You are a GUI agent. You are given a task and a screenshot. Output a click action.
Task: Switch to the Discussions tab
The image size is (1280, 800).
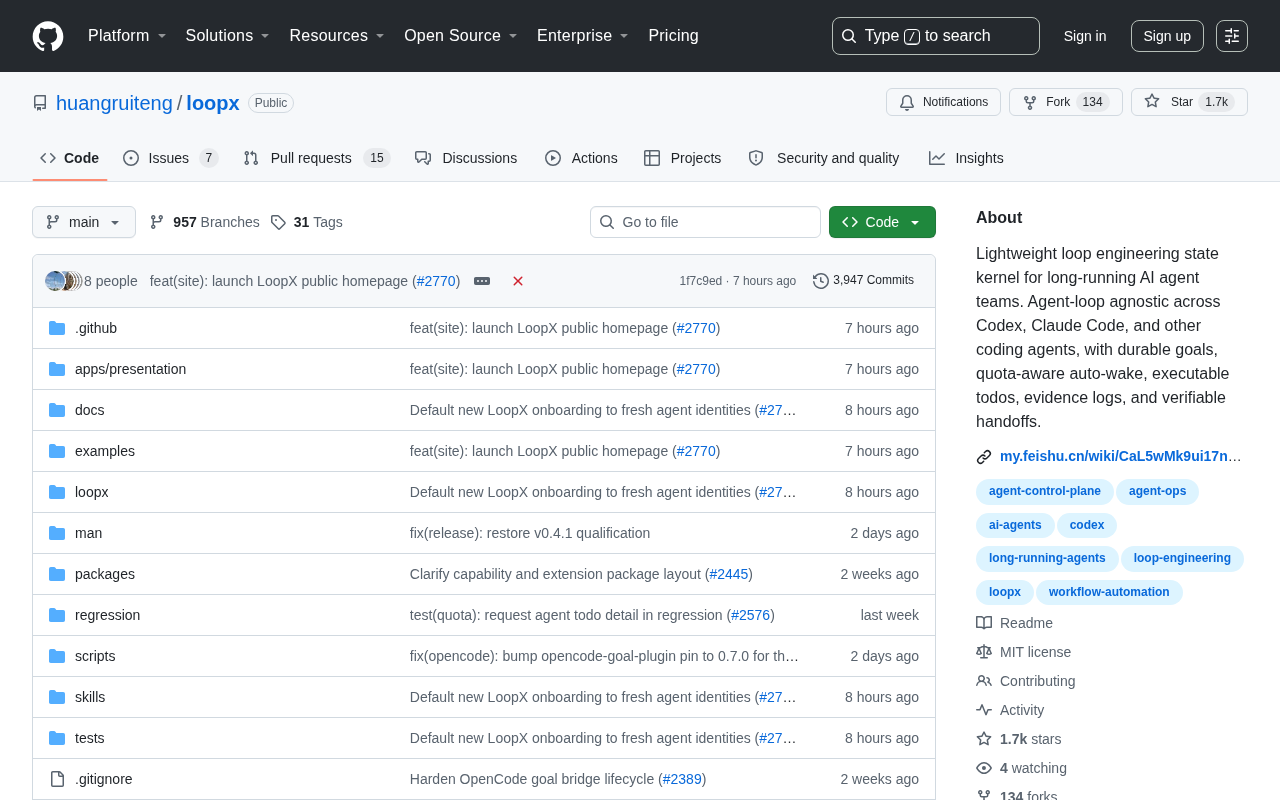[x=466, y=158]
